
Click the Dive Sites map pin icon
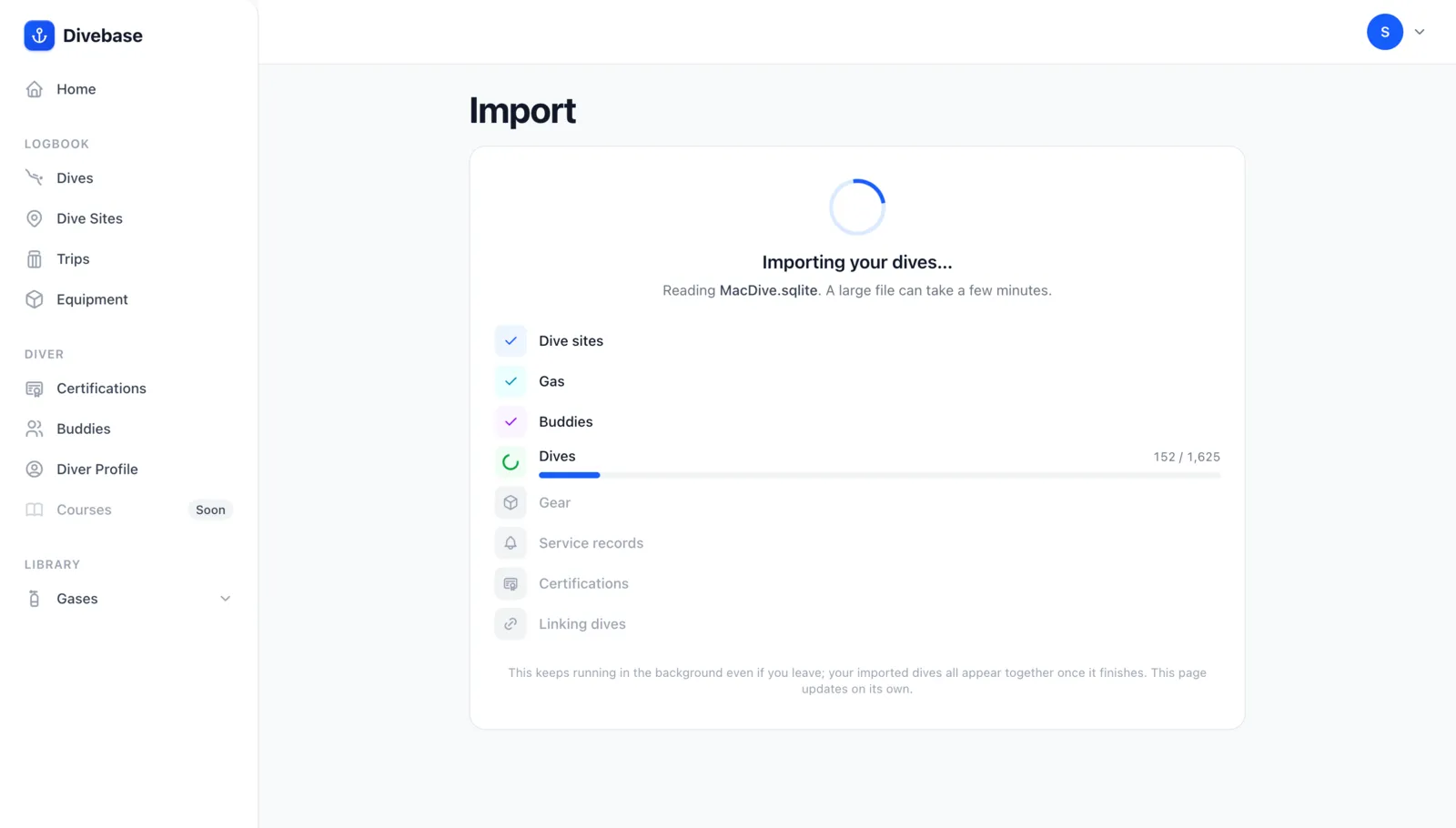tap(35, 218)
